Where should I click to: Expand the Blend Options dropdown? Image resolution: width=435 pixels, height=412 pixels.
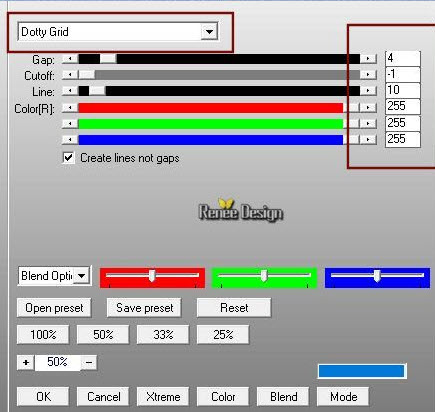coord(82,276)
